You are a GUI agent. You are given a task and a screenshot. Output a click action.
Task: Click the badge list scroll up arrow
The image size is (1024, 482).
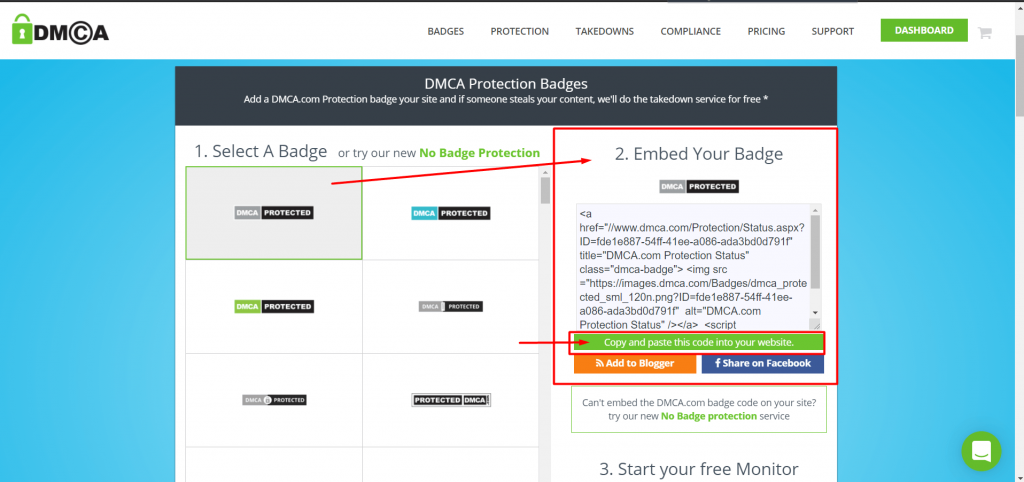click(545, 172)
